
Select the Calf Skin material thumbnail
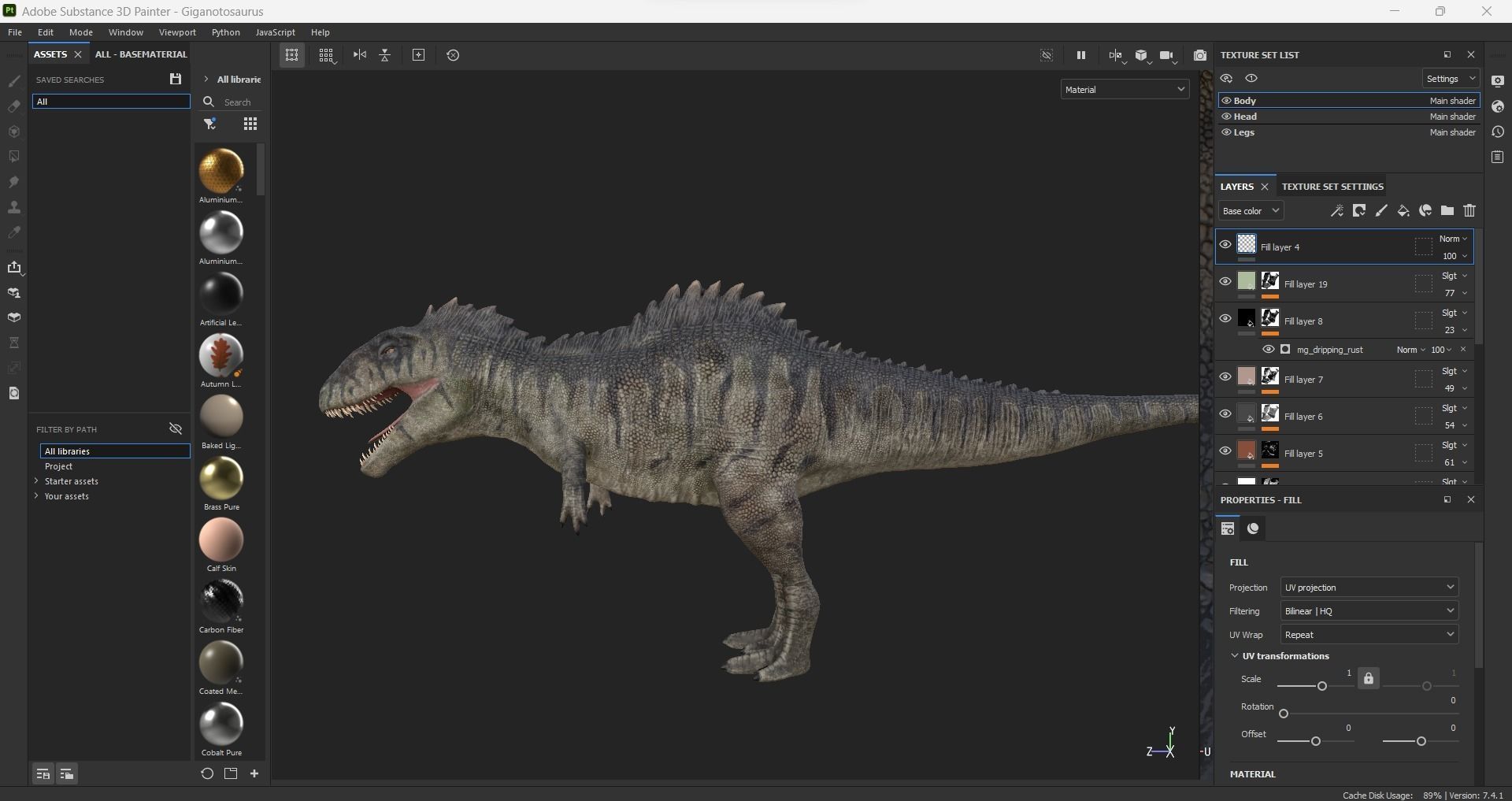click(221, 540)
